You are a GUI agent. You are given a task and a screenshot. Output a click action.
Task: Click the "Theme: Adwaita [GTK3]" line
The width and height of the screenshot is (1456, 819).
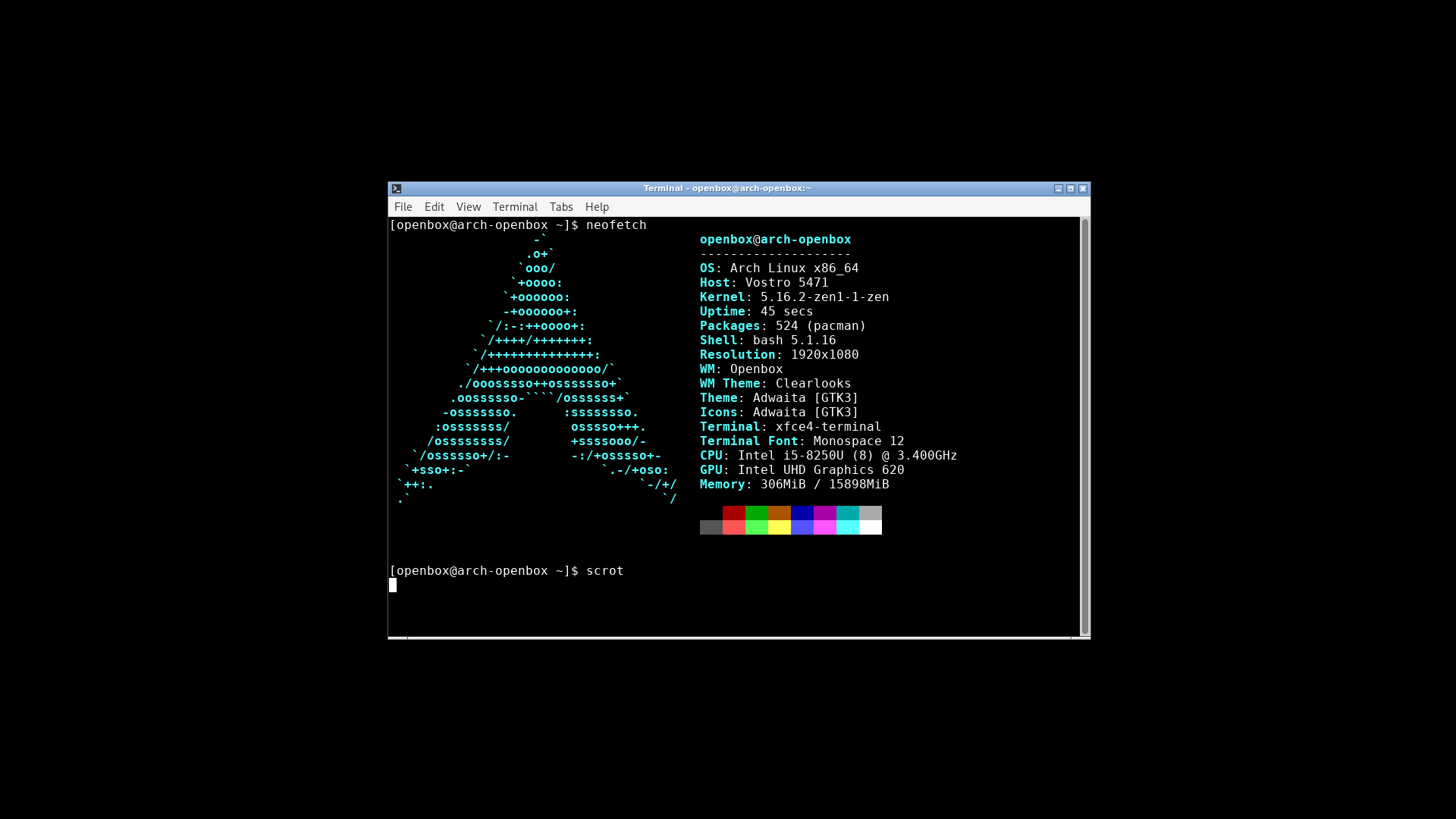[x=780, y=398]
